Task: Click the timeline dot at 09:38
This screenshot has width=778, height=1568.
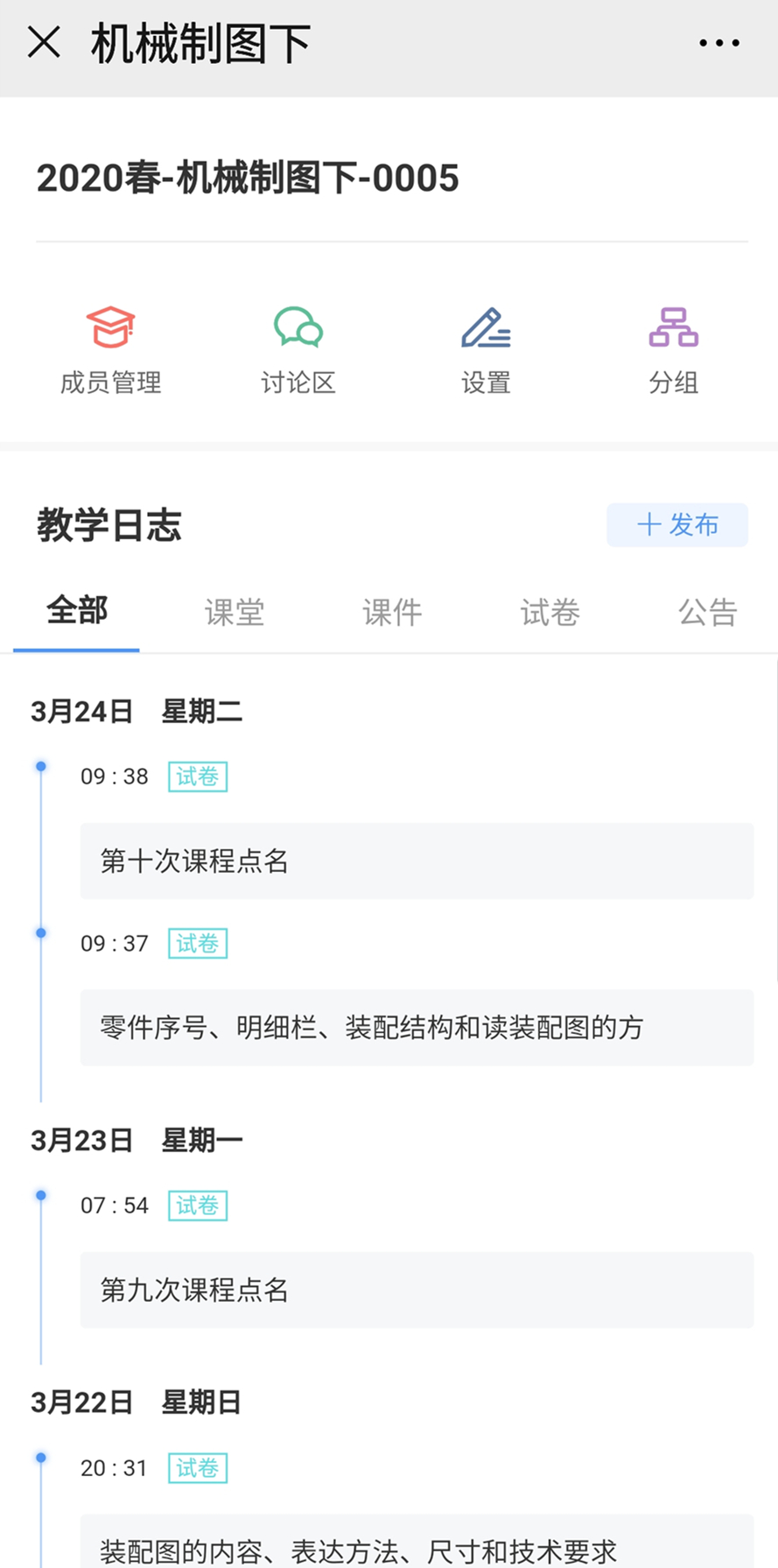Action: coord(40,767)
